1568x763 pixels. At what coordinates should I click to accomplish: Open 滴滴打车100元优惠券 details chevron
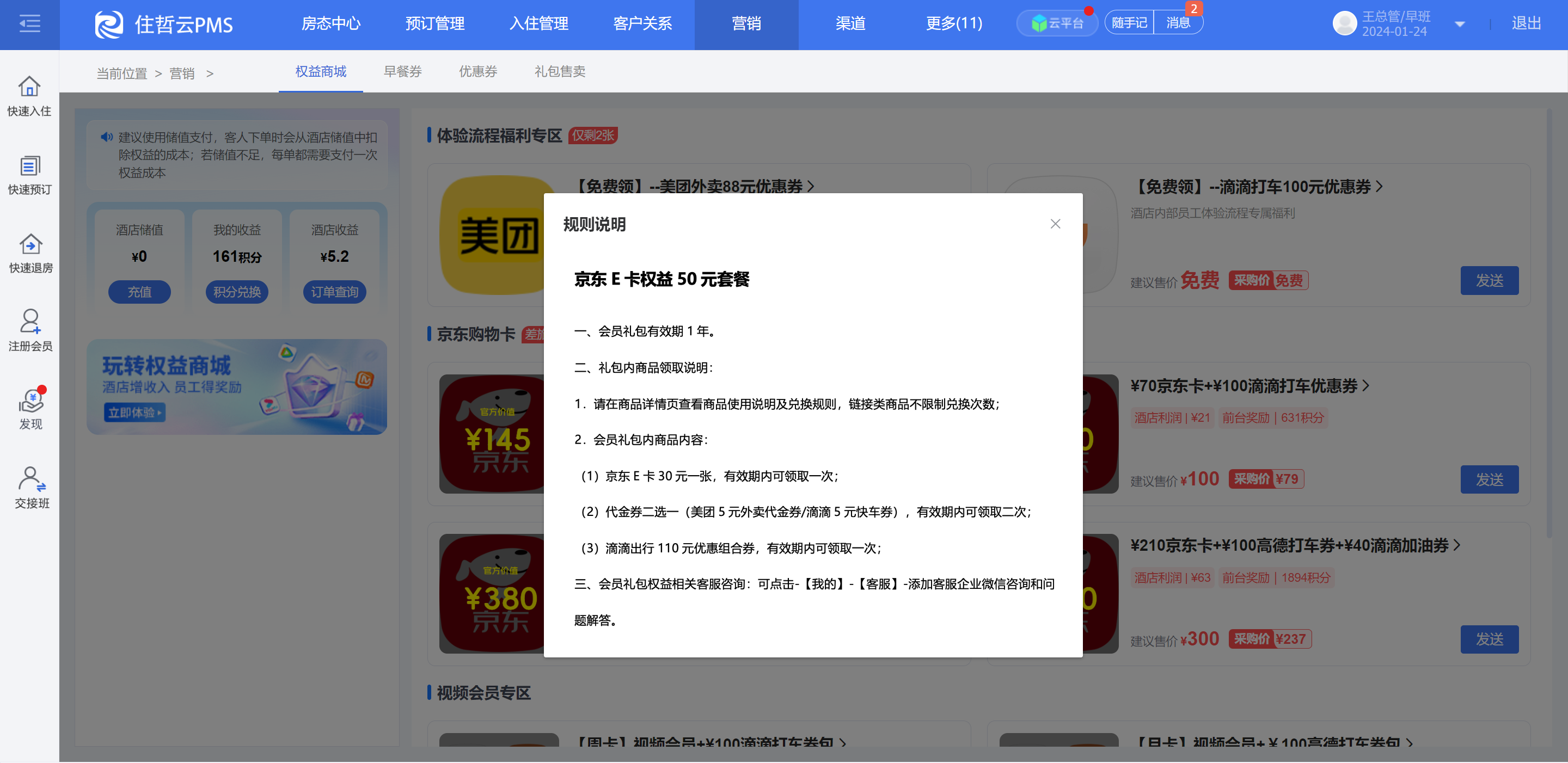pos(1379,187)
